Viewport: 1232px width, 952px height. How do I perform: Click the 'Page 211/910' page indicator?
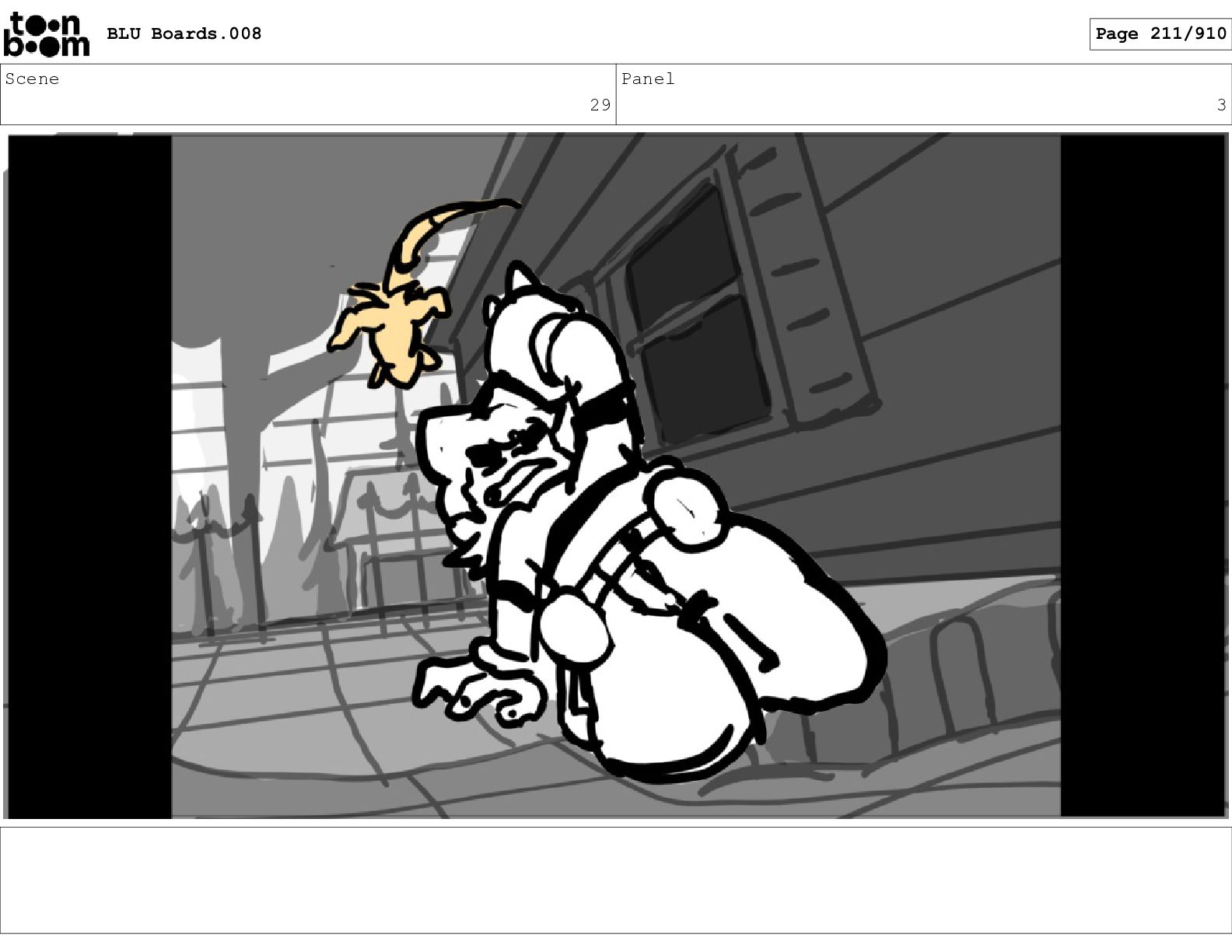coord(1160,33)
